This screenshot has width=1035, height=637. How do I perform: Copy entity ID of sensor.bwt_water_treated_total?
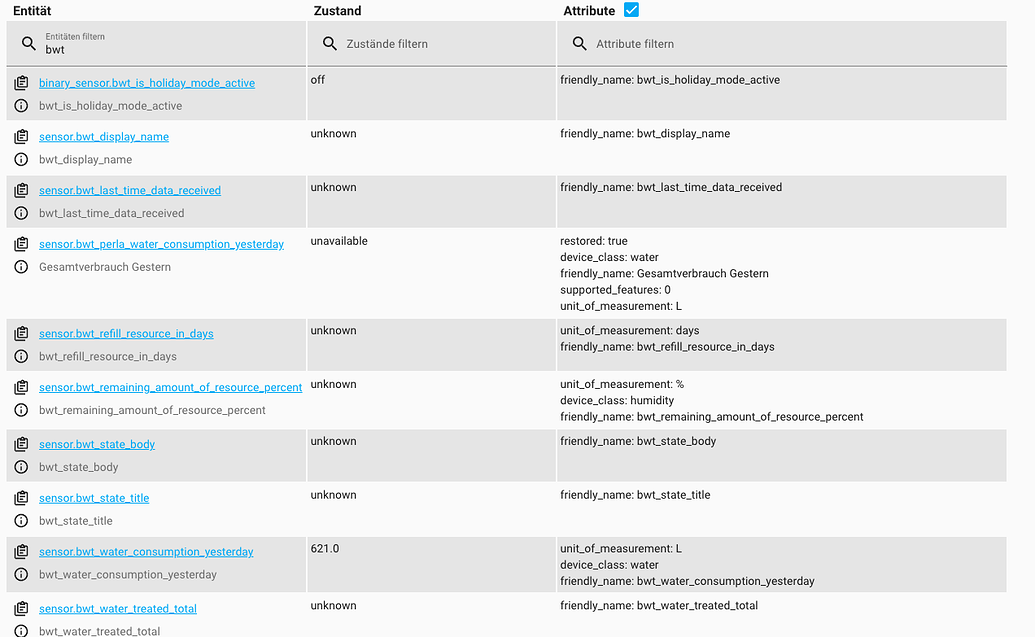tap(20, 608)
